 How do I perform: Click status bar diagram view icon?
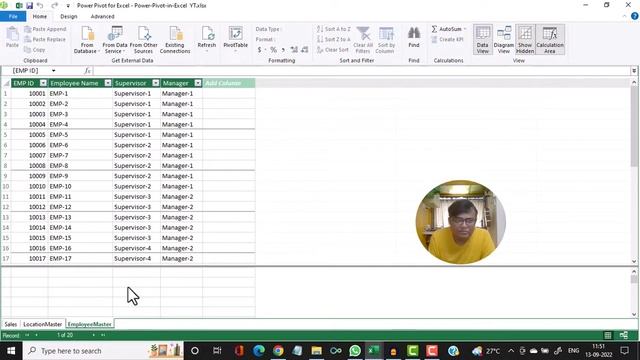(x=624, y=335)
